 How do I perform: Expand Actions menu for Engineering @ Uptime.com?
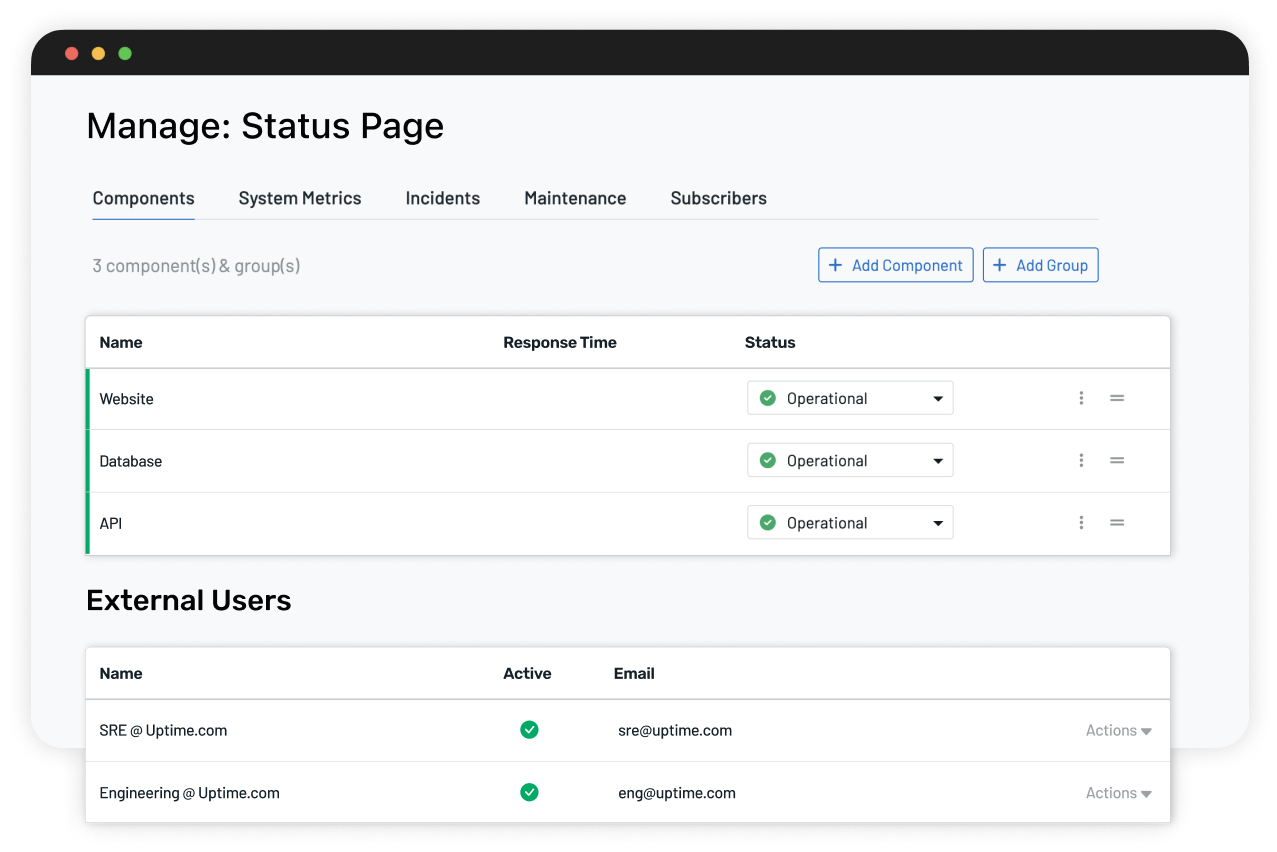click(1118, 792)
